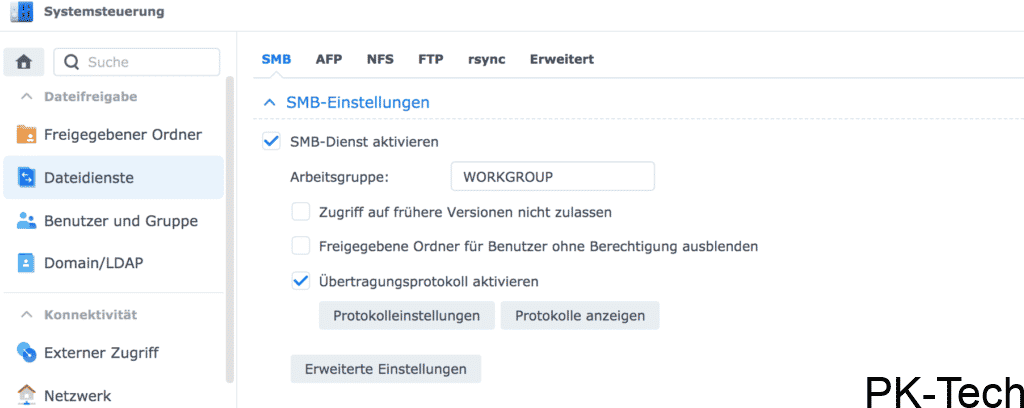Click Erweiterte Einstellungen button
This screenshot has height=408, width=1024.
click(x=385, y=369)
